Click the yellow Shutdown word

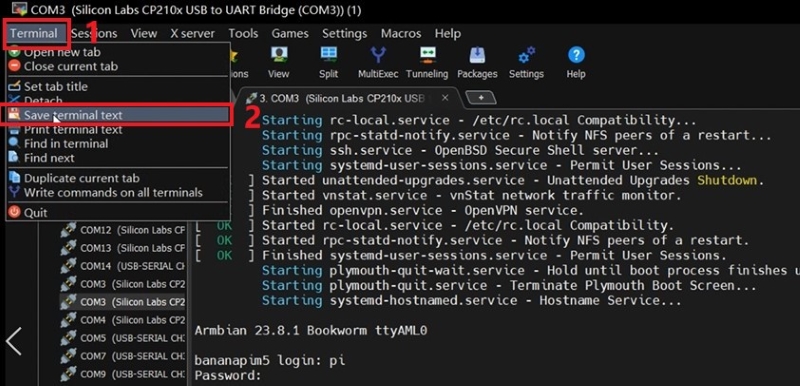pos(727,181)
